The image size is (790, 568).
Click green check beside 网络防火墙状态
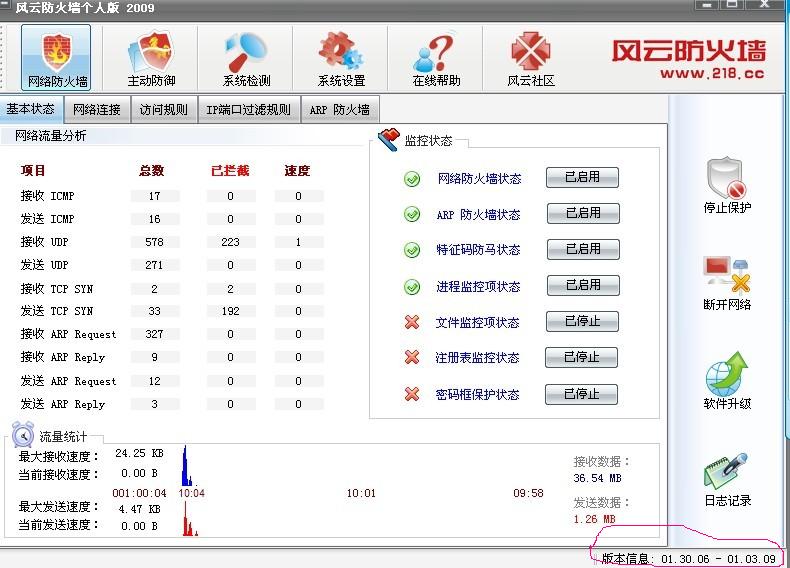point(412,178)
